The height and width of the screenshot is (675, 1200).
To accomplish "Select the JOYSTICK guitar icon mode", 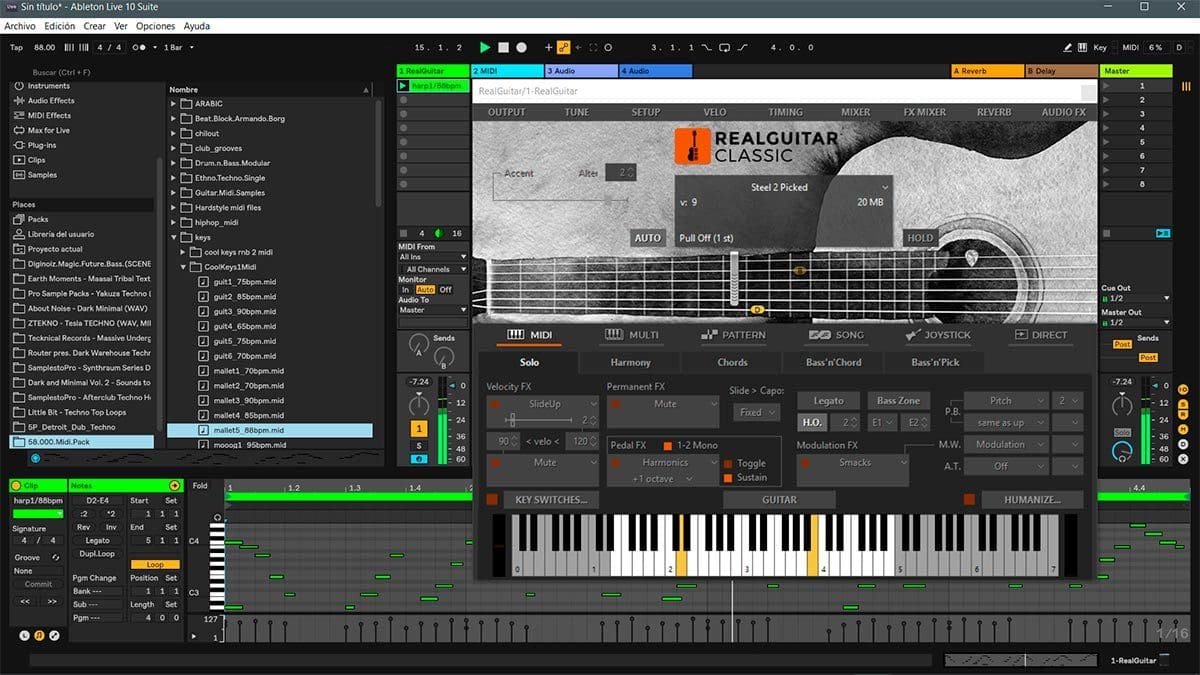I will (x=913, y=335).
